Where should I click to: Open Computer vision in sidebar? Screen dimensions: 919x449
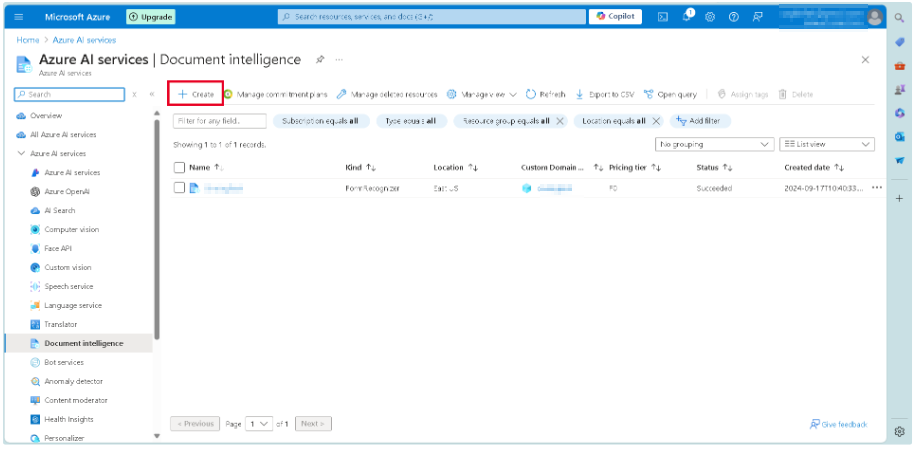(71, 229)
